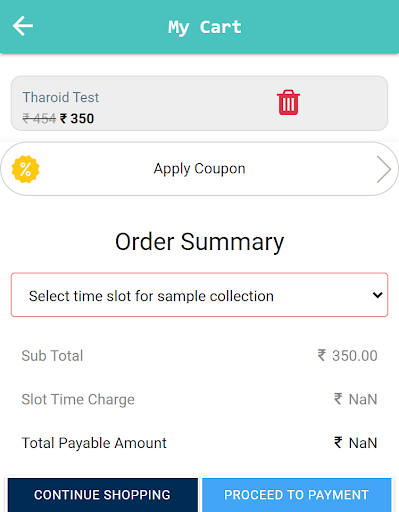Click the struck-through ₹454 original price

(x=39, y=118)
